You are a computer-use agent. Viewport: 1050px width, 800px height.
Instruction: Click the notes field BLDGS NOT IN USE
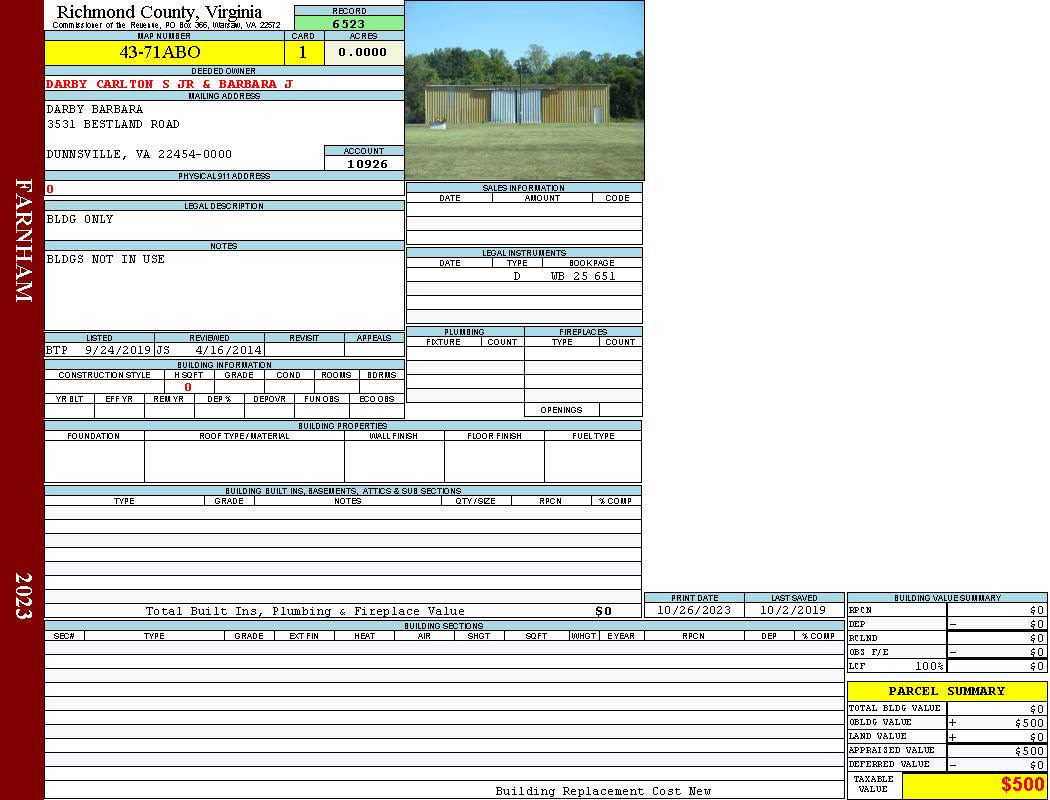click(x=106, y=259)
